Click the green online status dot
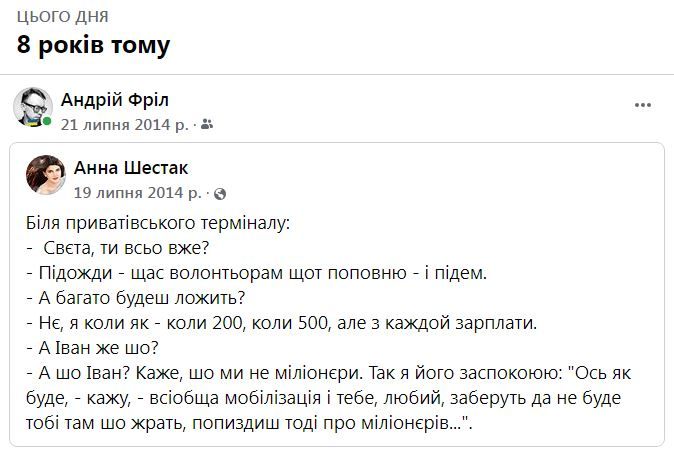The width and height of the screenshot is (674, 450). pos(47,122)
